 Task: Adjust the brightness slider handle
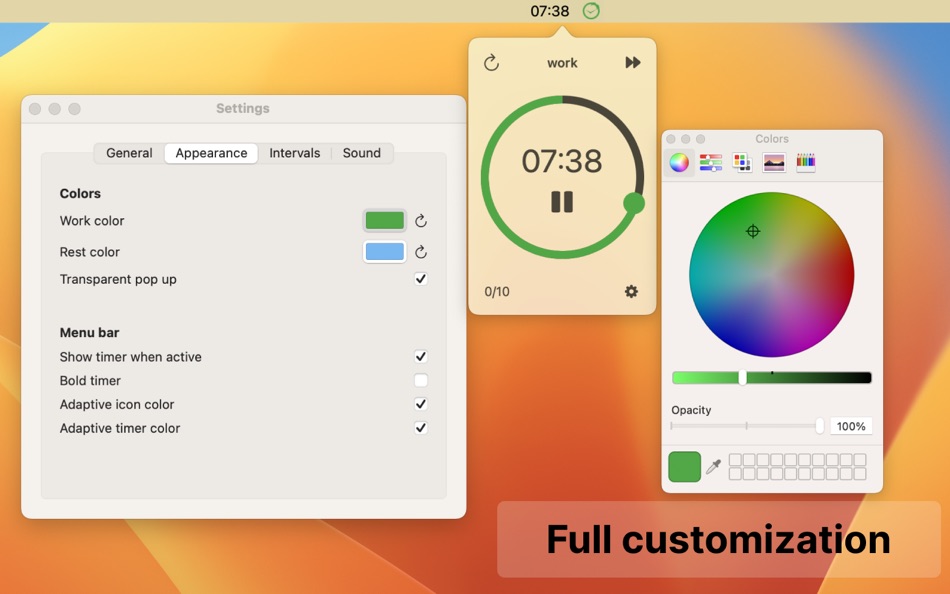pos(742,378)
